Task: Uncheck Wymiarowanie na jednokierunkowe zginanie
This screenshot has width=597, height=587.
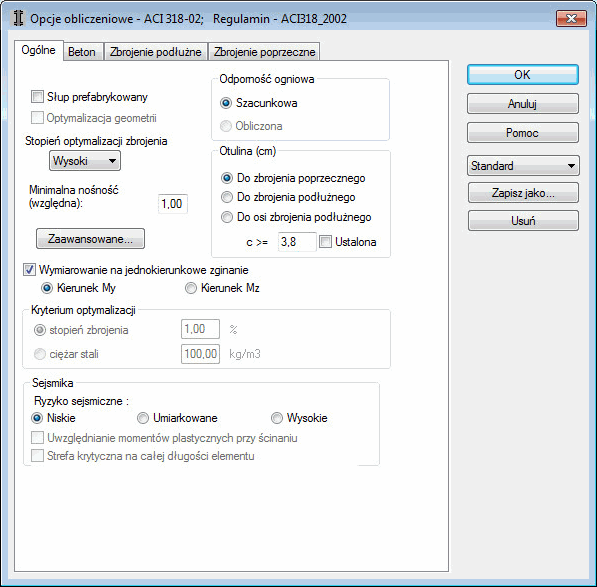Action: tap(29, 270)
